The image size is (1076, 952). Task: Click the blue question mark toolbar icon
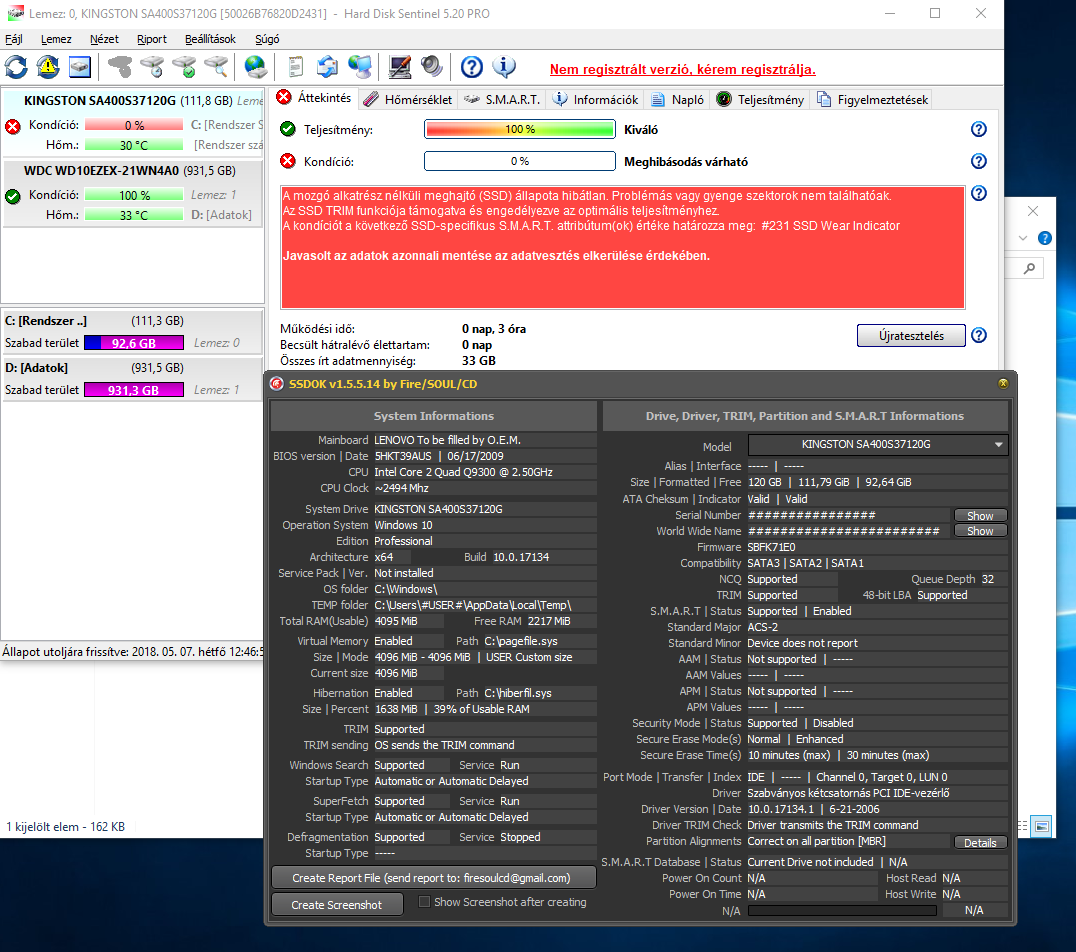coord(471,67)
